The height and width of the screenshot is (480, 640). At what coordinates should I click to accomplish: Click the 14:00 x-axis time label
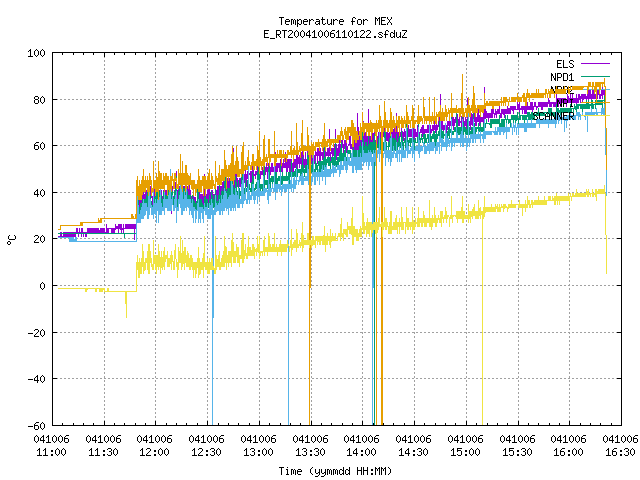pos(361,452)
